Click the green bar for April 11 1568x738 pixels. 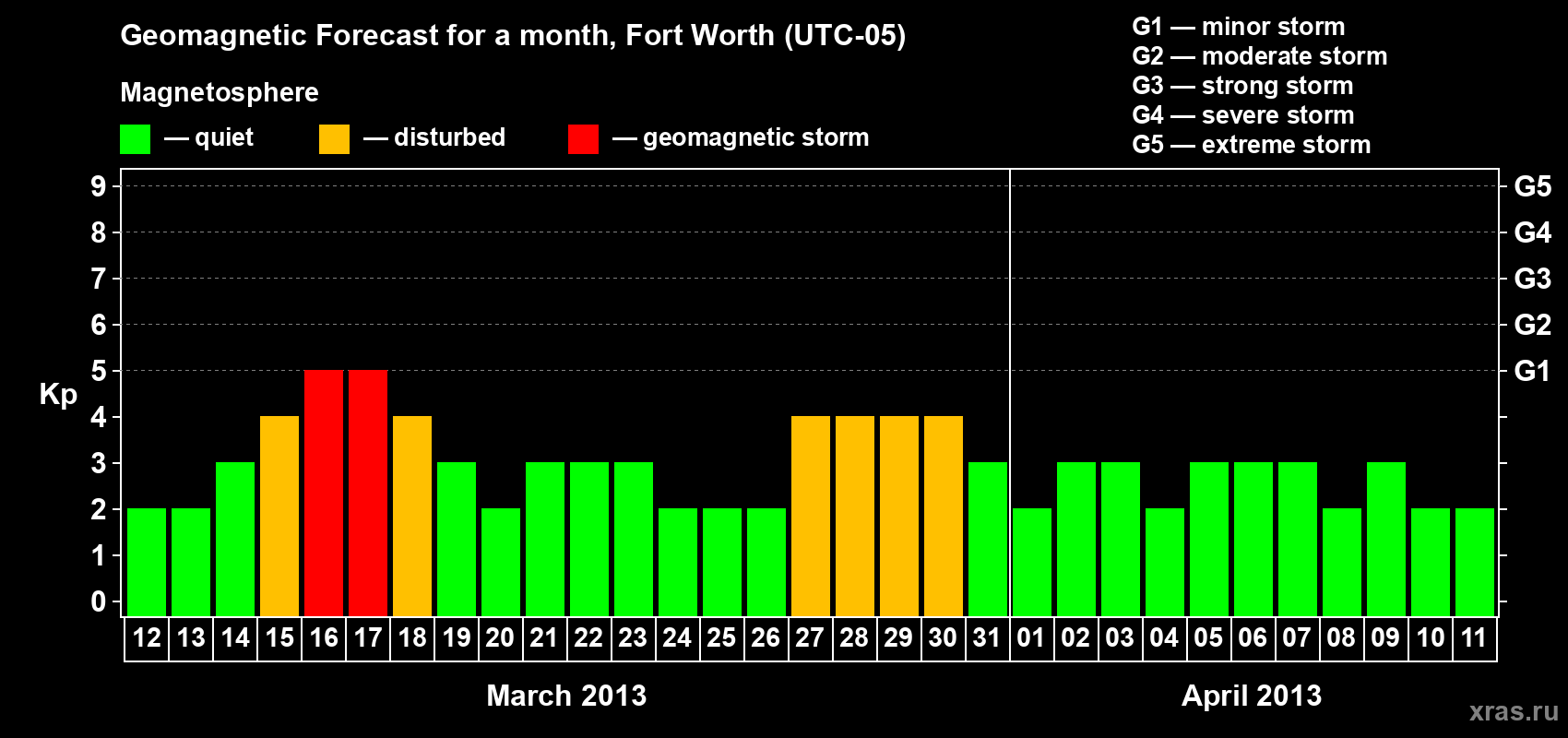coord(1475,562)
